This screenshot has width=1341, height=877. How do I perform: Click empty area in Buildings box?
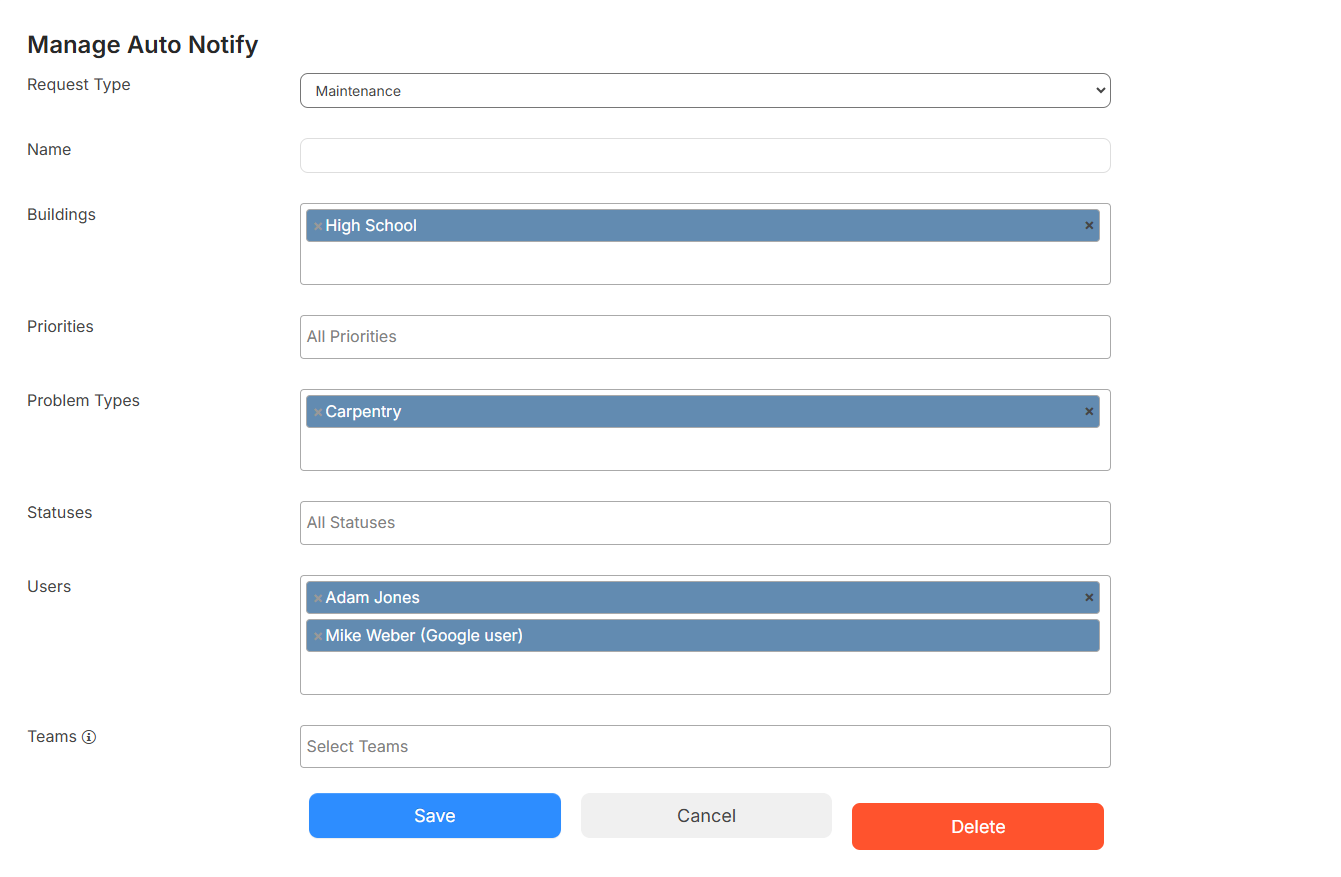pos(705,263)
